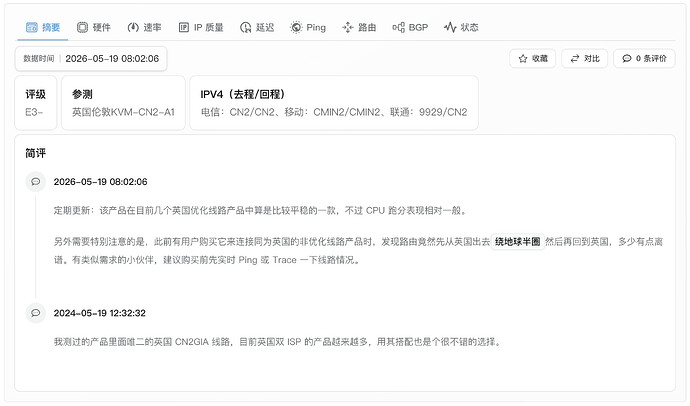Switch to the 路由 tab

[x=359, y=27]
